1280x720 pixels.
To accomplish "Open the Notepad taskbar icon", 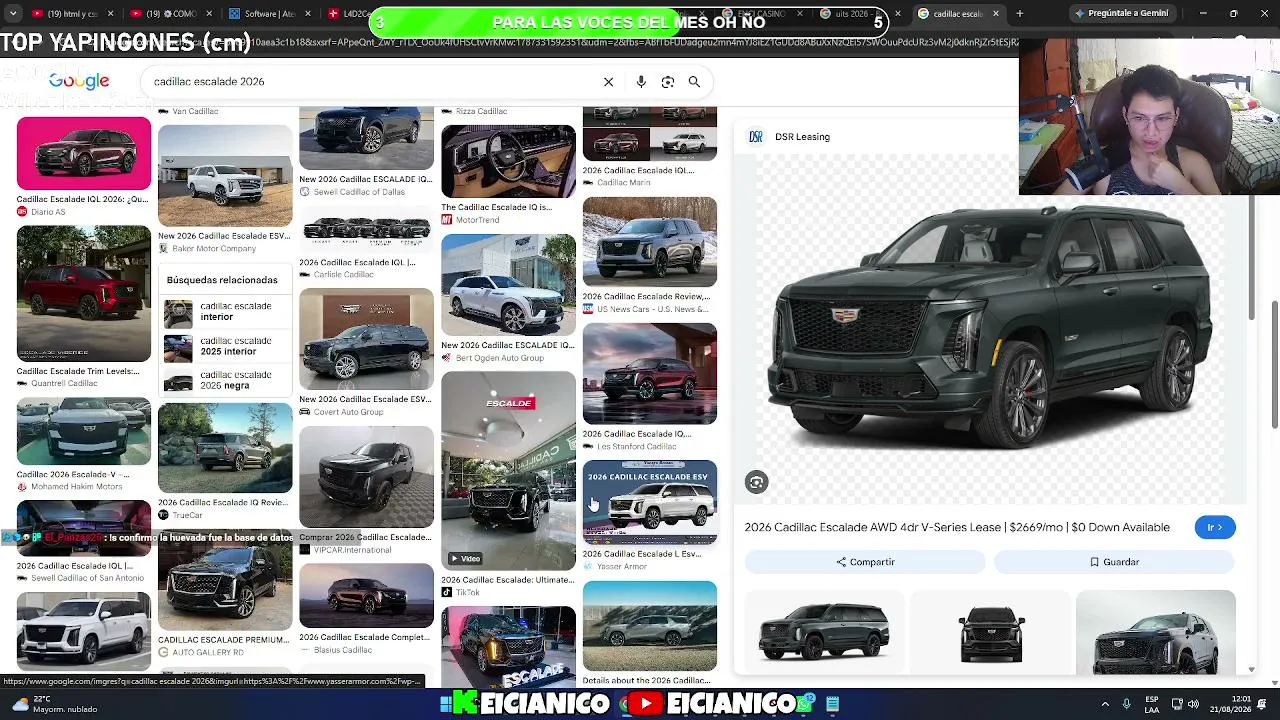I will click(x=832, y=704).
